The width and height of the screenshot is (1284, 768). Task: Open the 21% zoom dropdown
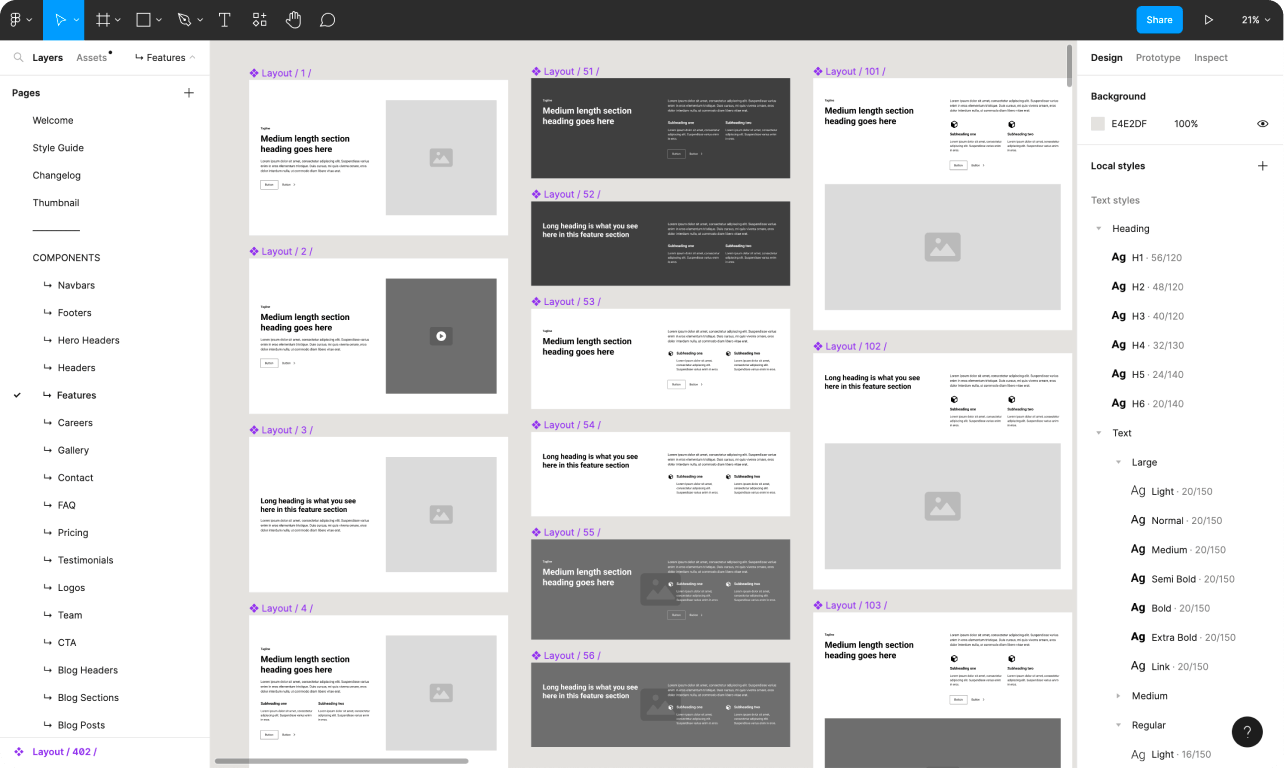[1255, 20]
